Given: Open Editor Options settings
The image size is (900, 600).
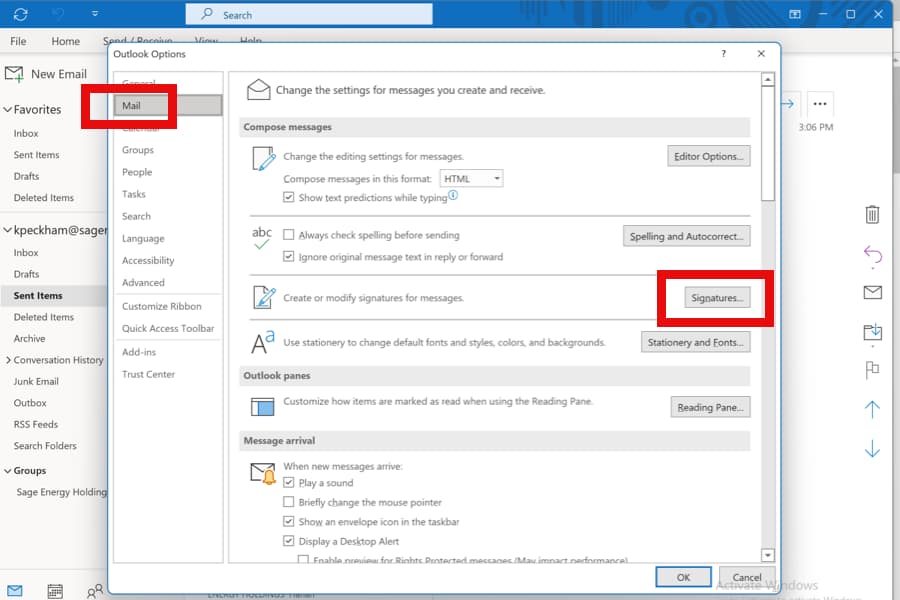Looking at the screenshot, I should pos(709,156).
